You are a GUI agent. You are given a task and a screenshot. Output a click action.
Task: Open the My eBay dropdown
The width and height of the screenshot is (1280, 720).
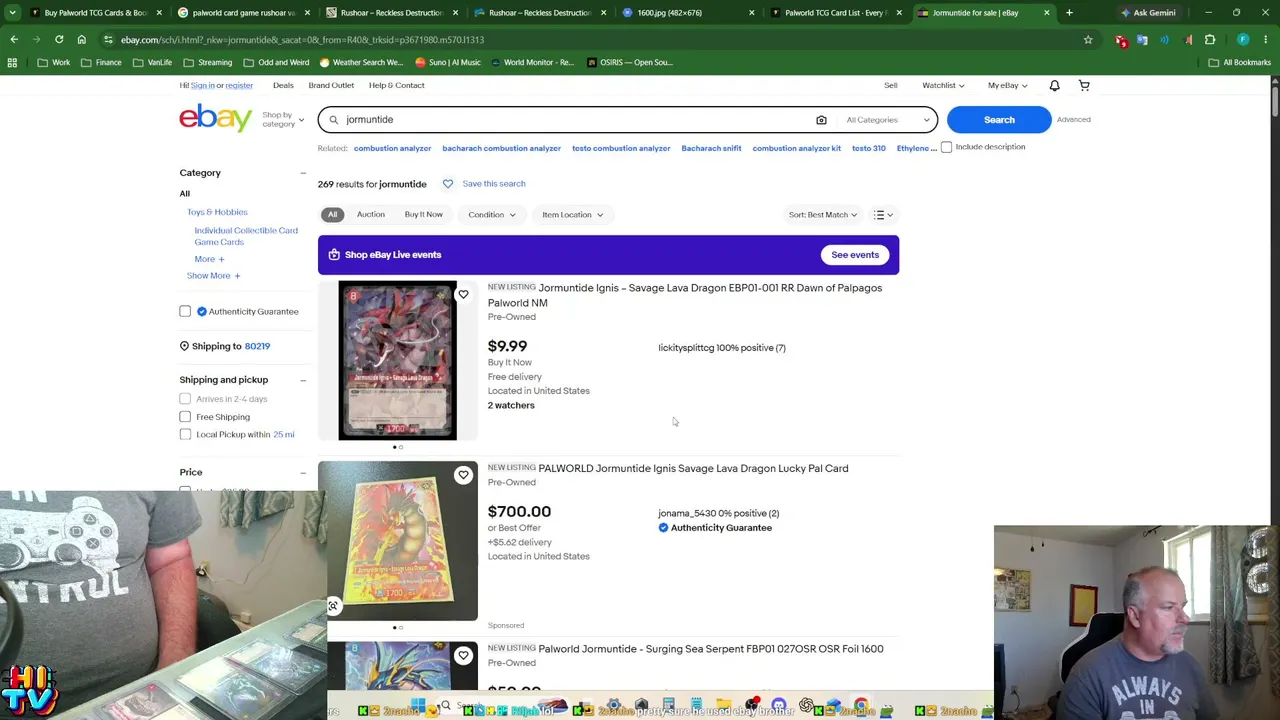pos(1007,85)
